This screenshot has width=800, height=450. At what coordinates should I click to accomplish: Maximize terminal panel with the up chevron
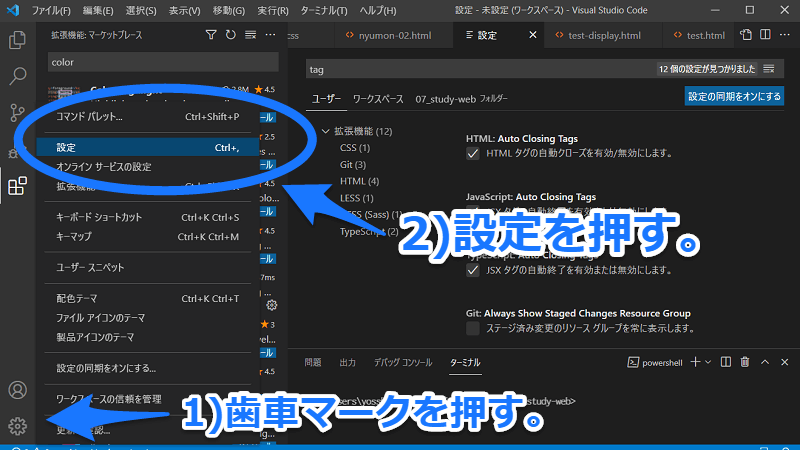(766, 362)
